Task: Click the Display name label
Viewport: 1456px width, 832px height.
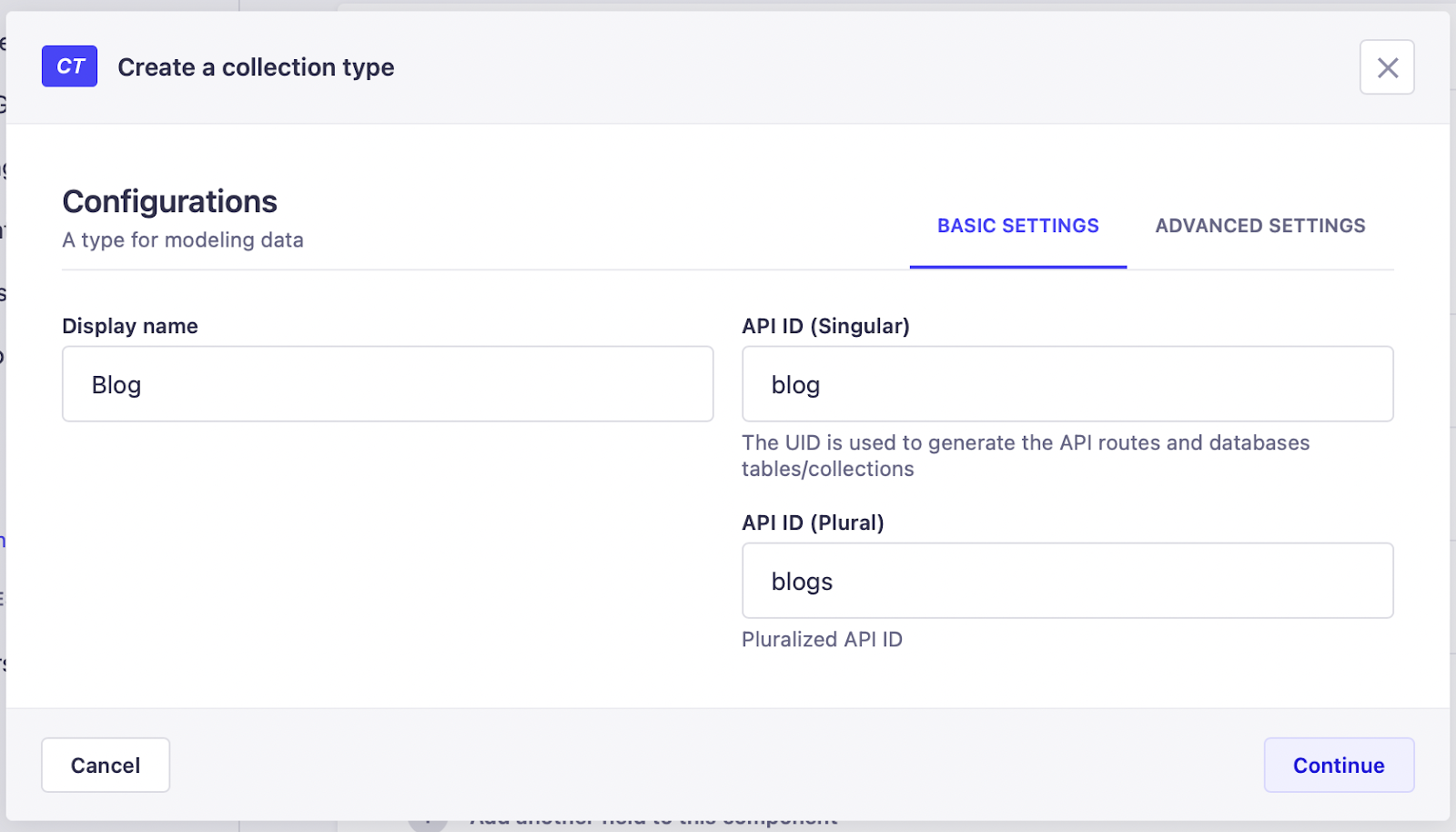Action: point(130,326)
